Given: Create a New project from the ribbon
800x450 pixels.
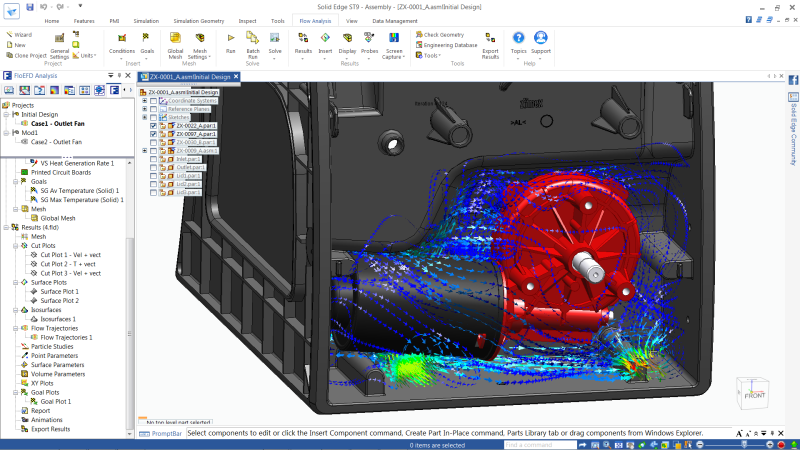Looking at the screenshot, I should click(x=16, y=45).
